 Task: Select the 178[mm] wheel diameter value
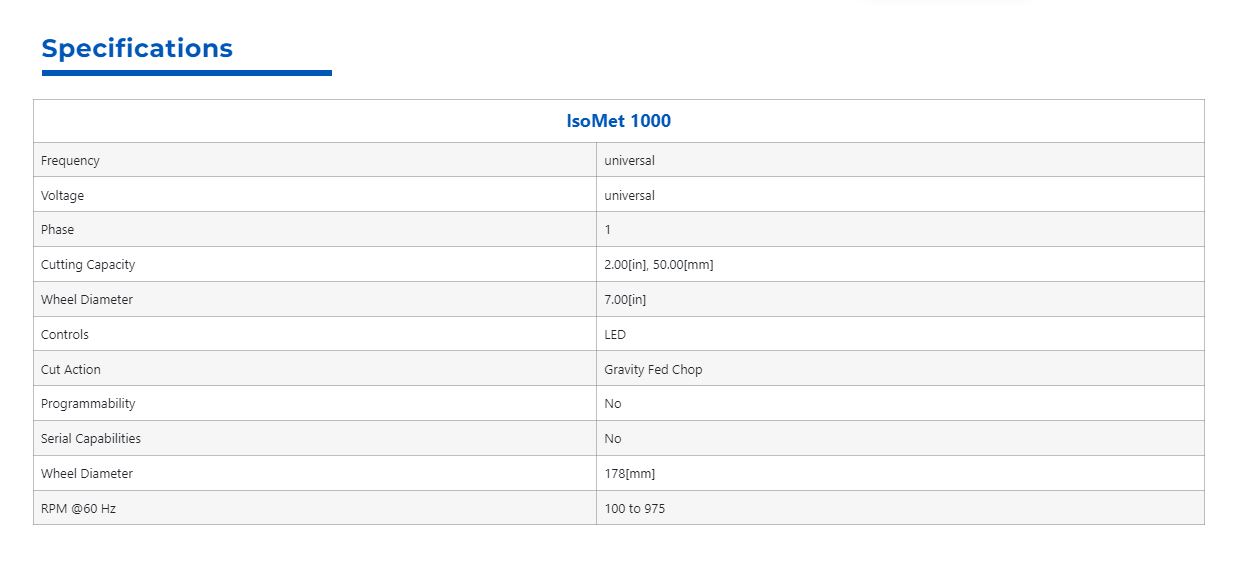pos(630,473)
